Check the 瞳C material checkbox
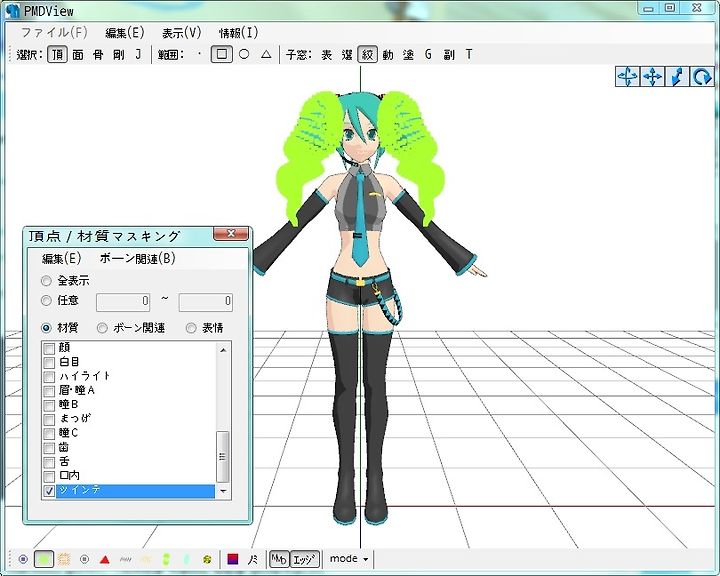Image resolution: width=720 pixels, height=576 pixels. [x=49, y=434]
